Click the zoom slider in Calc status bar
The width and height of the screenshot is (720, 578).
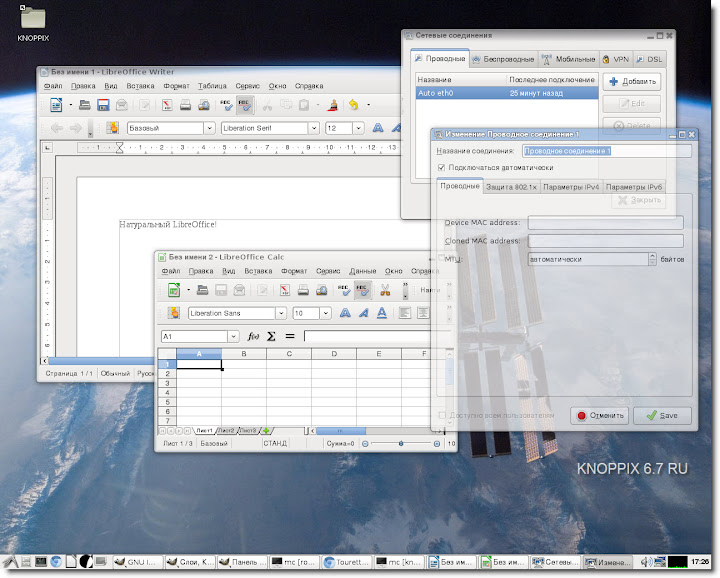[401, 442]
